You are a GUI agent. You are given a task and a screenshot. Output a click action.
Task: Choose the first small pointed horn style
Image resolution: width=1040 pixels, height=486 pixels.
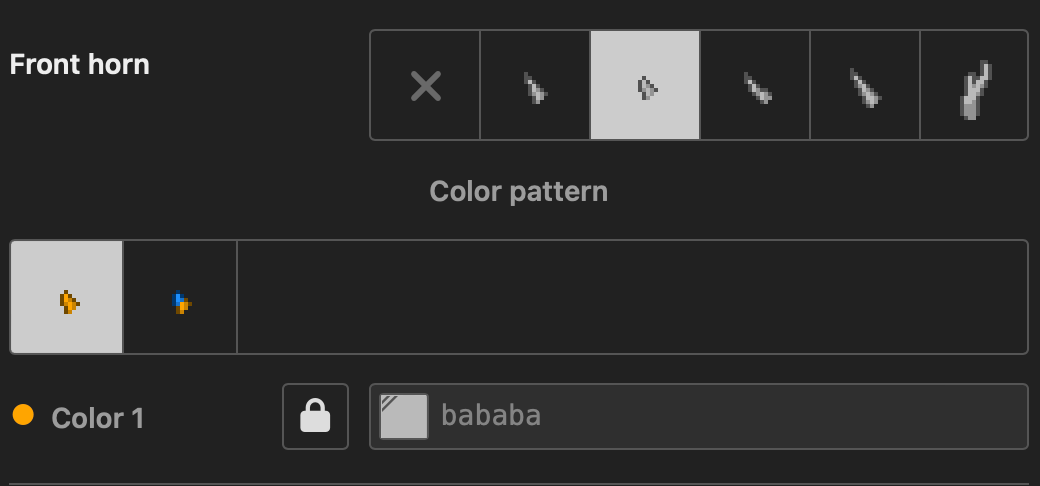[x=535, y=85]
